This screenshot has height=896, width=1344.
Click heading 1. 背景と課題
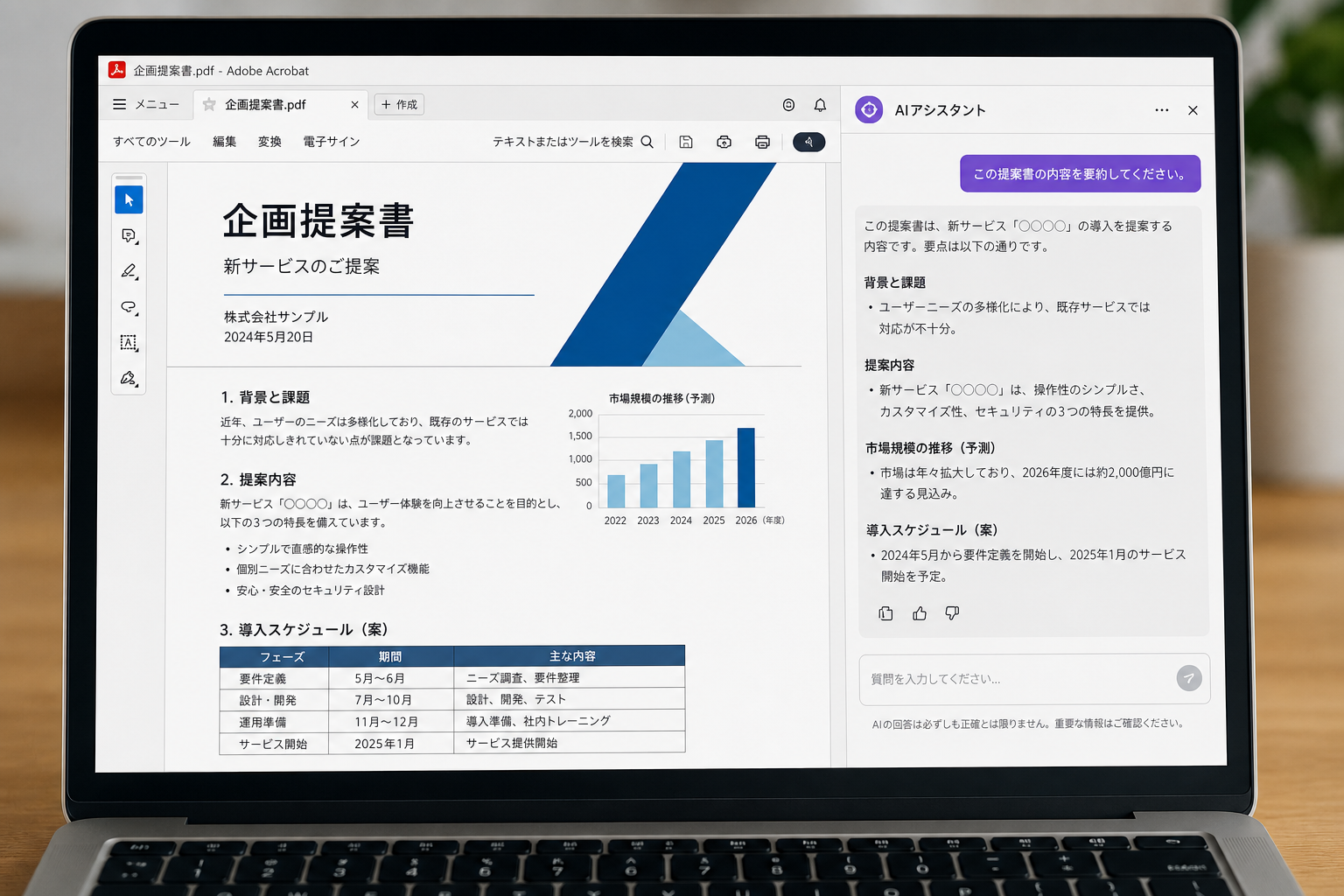pos(265,397)
